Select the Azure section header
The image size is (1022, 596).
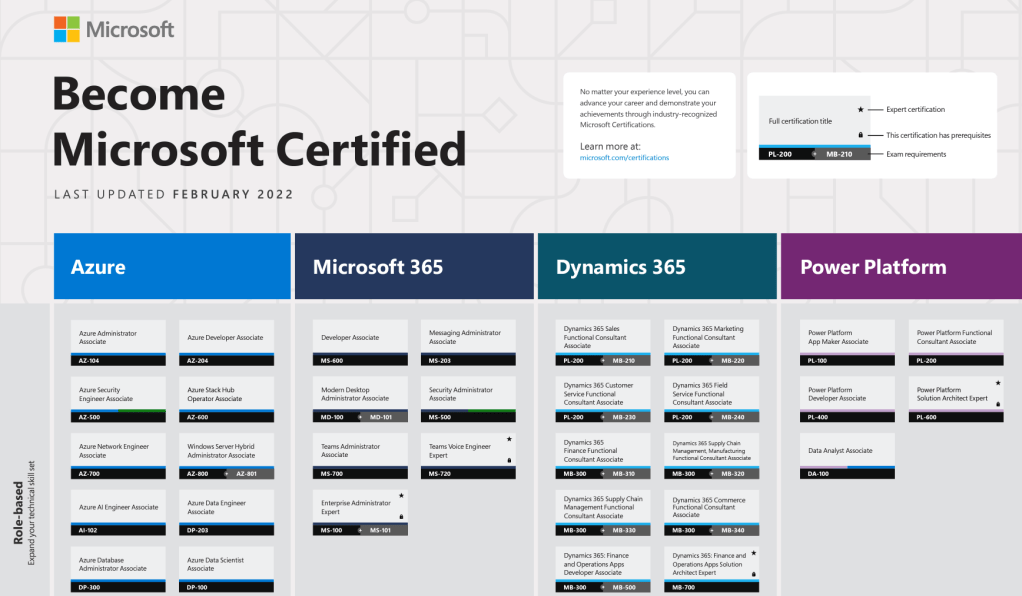(x=172, y=266)
